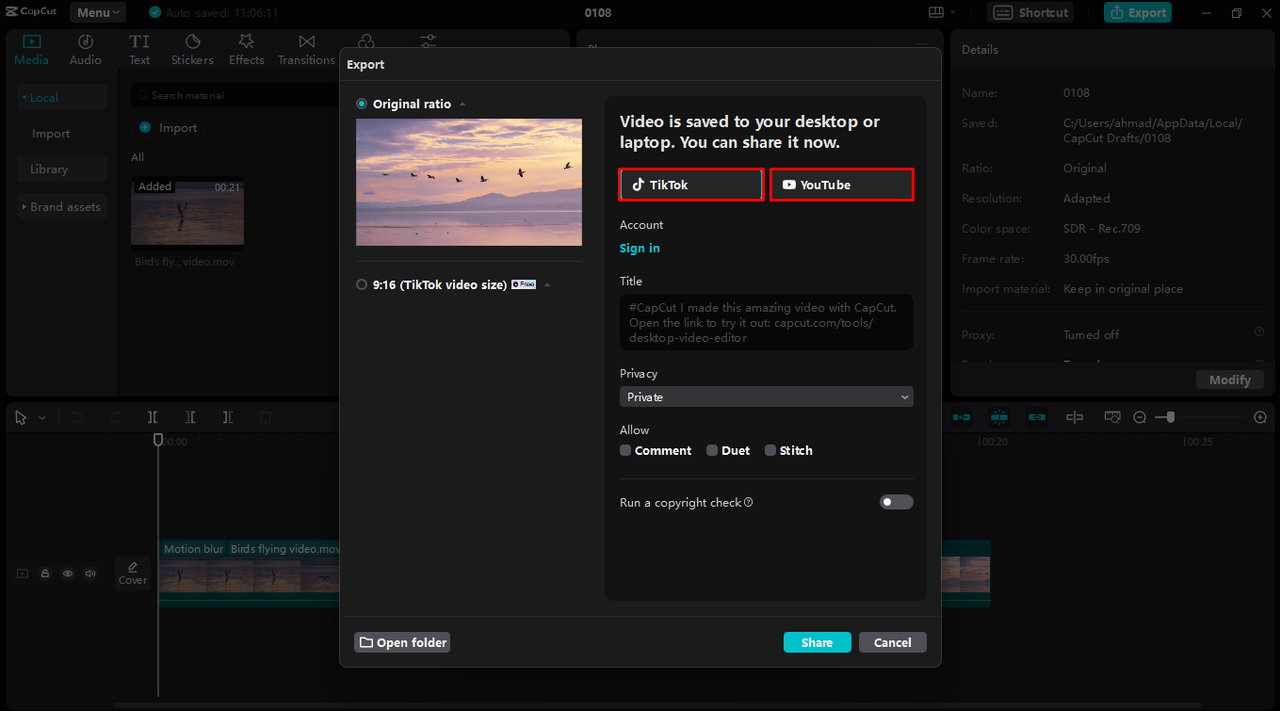
Task: Cancel the Export dialog
Action: click(892, 642)
